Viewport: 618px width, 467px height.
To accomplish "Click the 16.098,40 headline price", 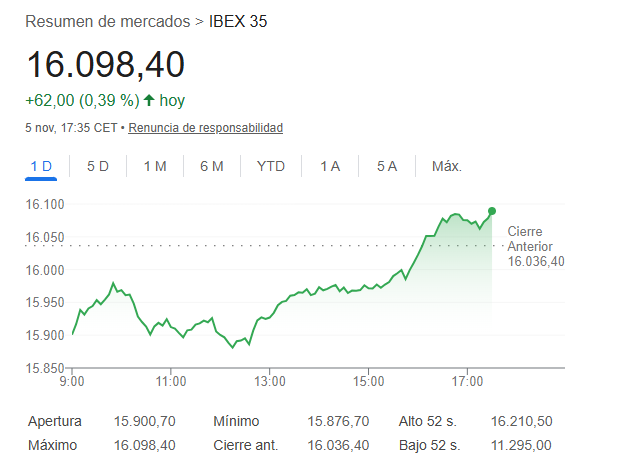I will point(105,64).
